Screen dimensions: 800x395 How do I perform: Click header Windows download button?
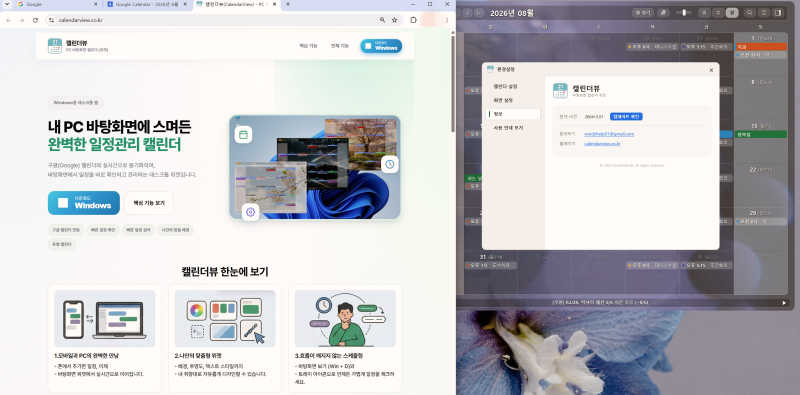pos(381,46)
